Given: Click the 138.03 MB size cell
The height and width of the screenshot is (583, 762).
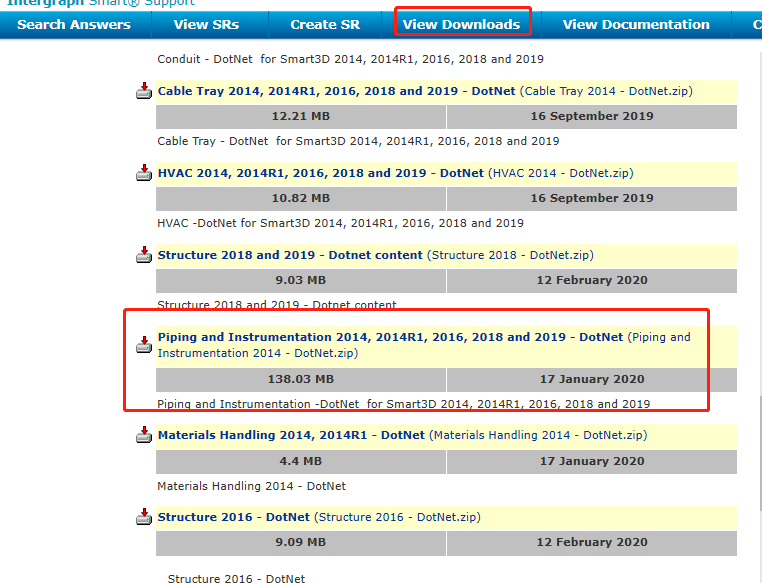Looking at the screenshot, I should [x=301, y=379].
